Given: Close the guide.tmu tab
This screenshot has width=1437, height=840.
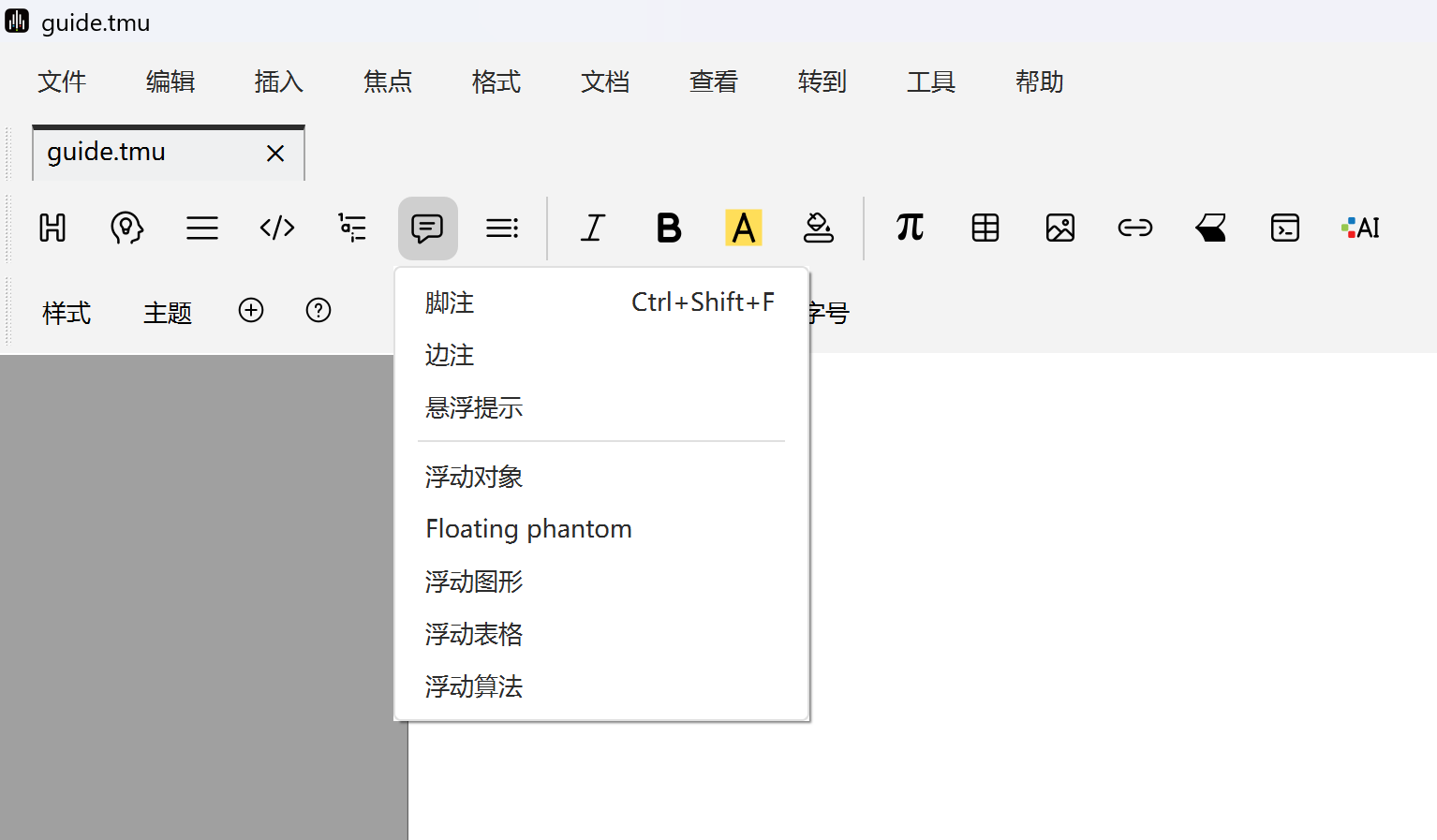Looking at the screenshot, I should (x=275, y=154).
